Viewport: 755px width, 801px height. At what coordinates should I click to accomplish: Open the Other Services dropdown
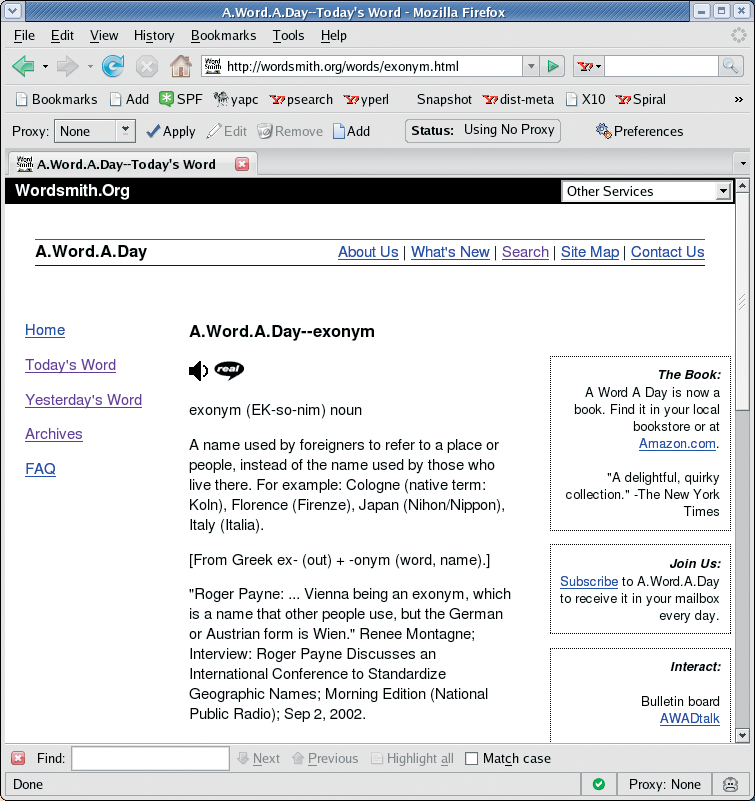[x=647, y=191]
